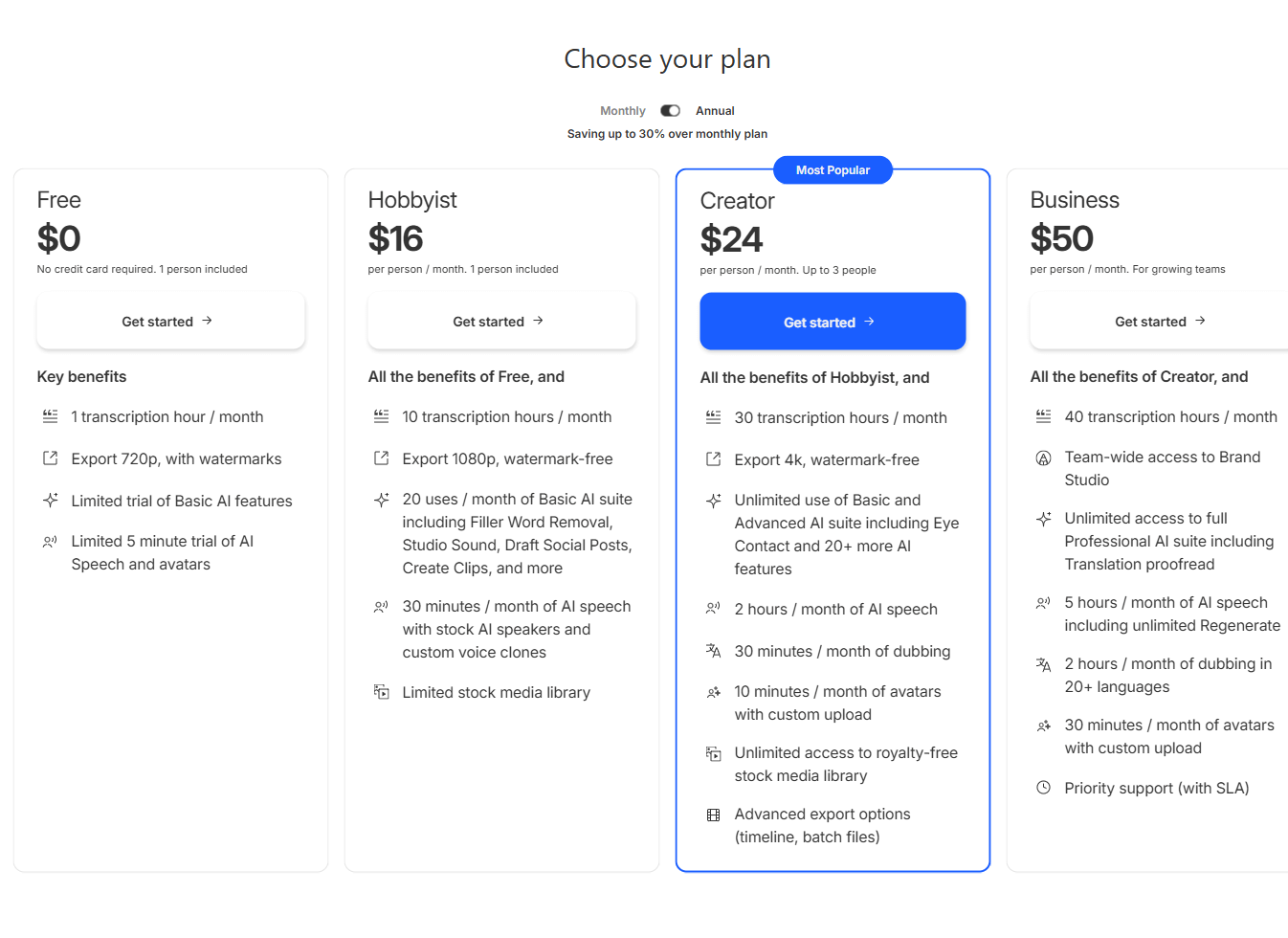Click Get started on the Free plan

[170, 322]
